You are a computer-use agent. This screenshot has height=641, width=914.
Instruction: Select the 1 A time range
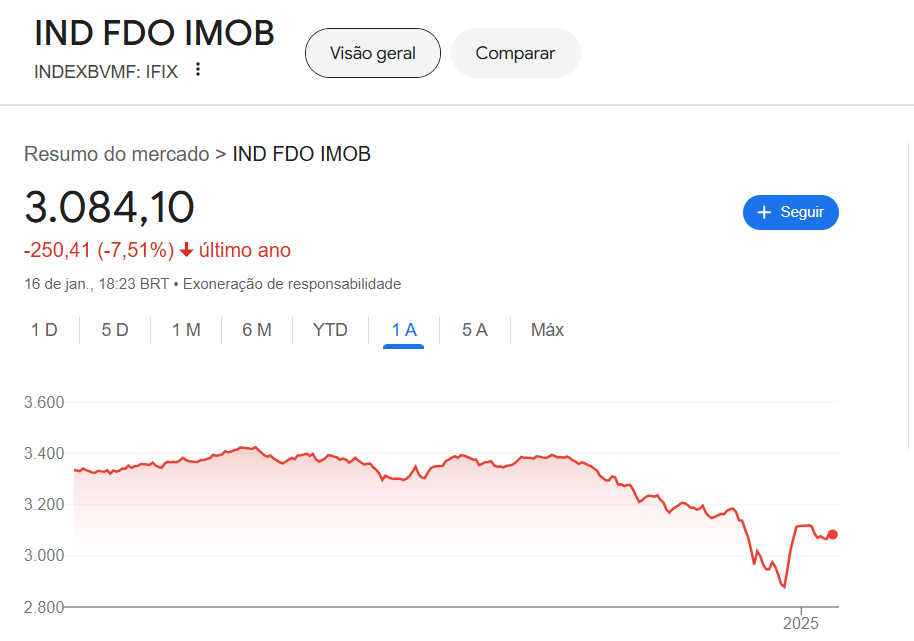click(x=404, y=330)
